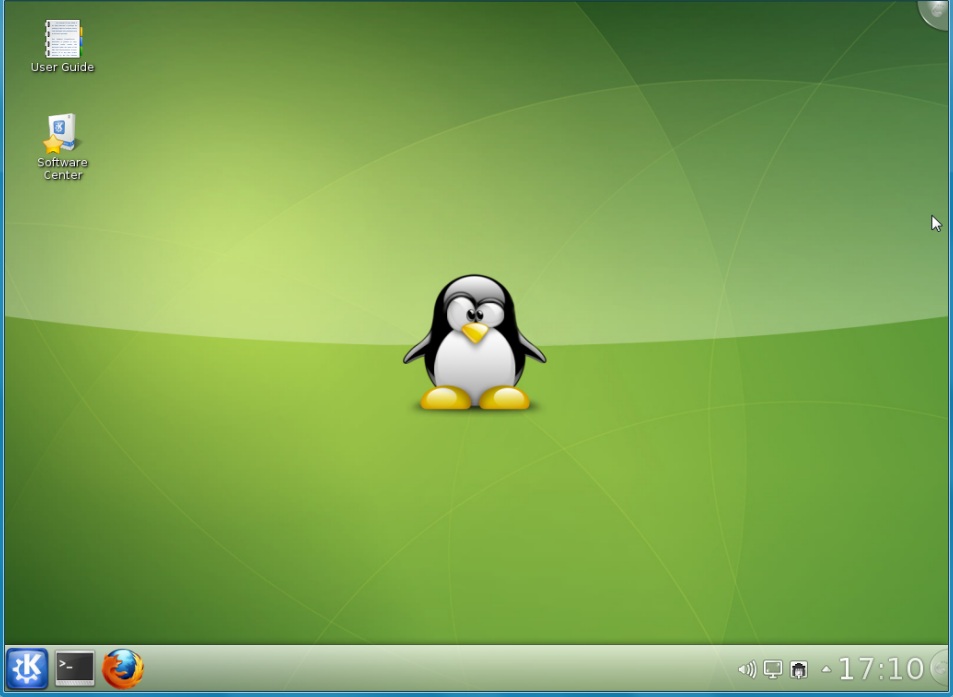Launch Firefox from the panel
Screen dimensions: 953x697
(123, 668)
